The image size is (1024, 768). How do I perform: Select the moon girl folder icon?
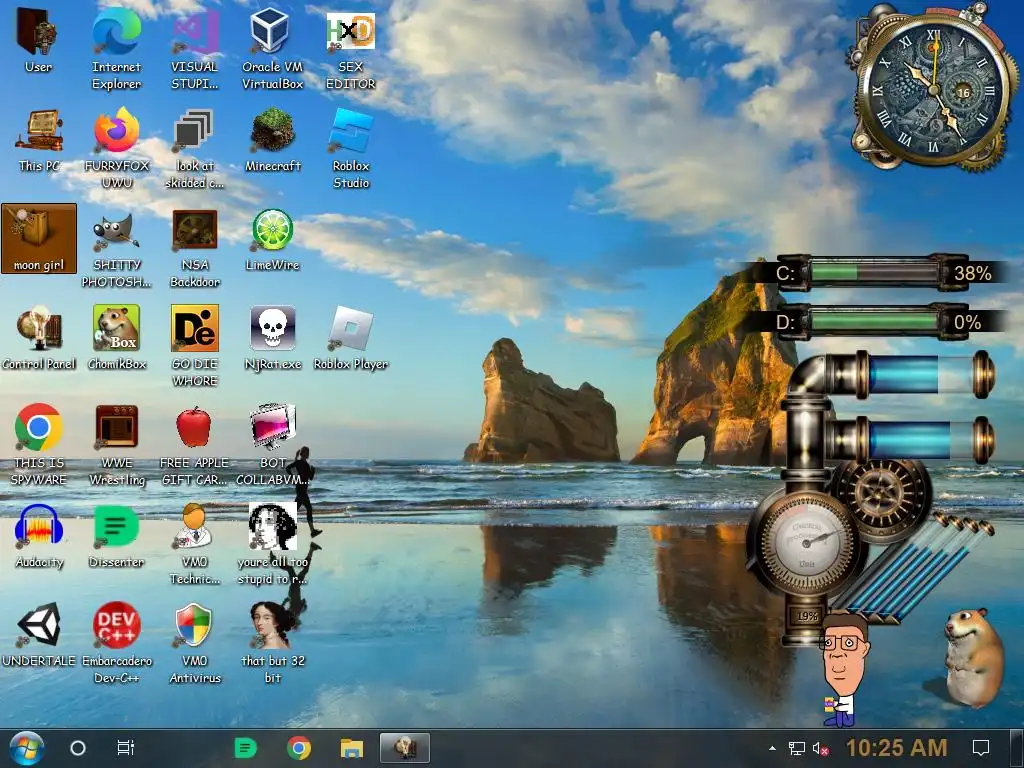coord(39,238)
